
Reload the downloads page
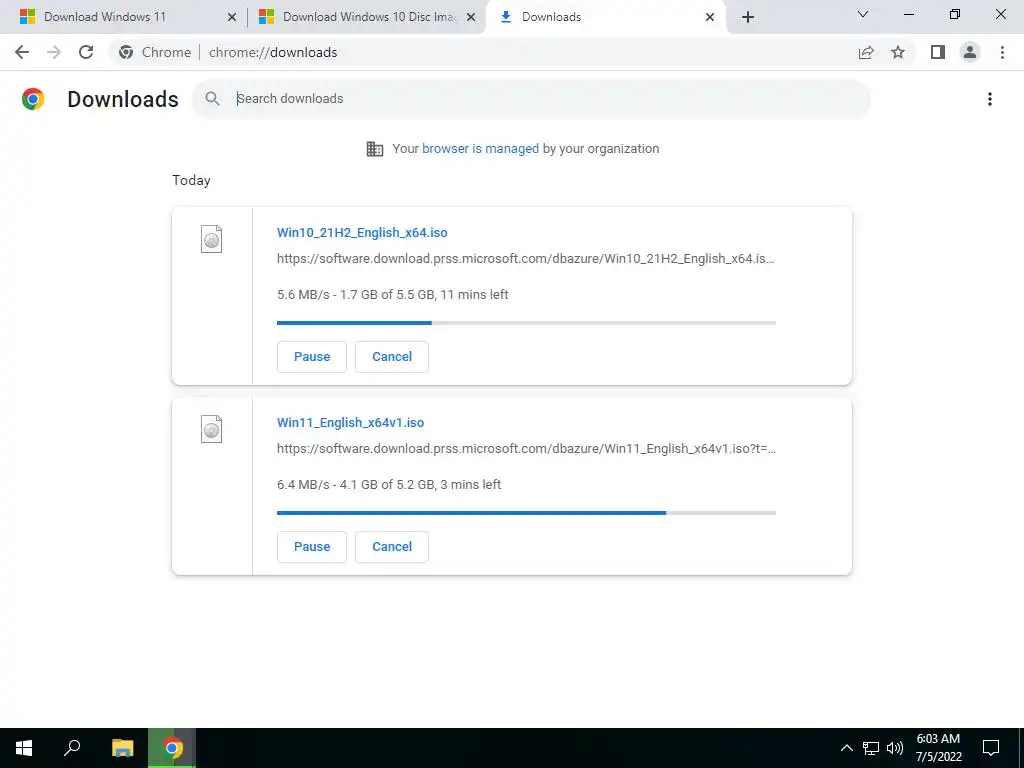pyautogui.click(x=86, y=52)
